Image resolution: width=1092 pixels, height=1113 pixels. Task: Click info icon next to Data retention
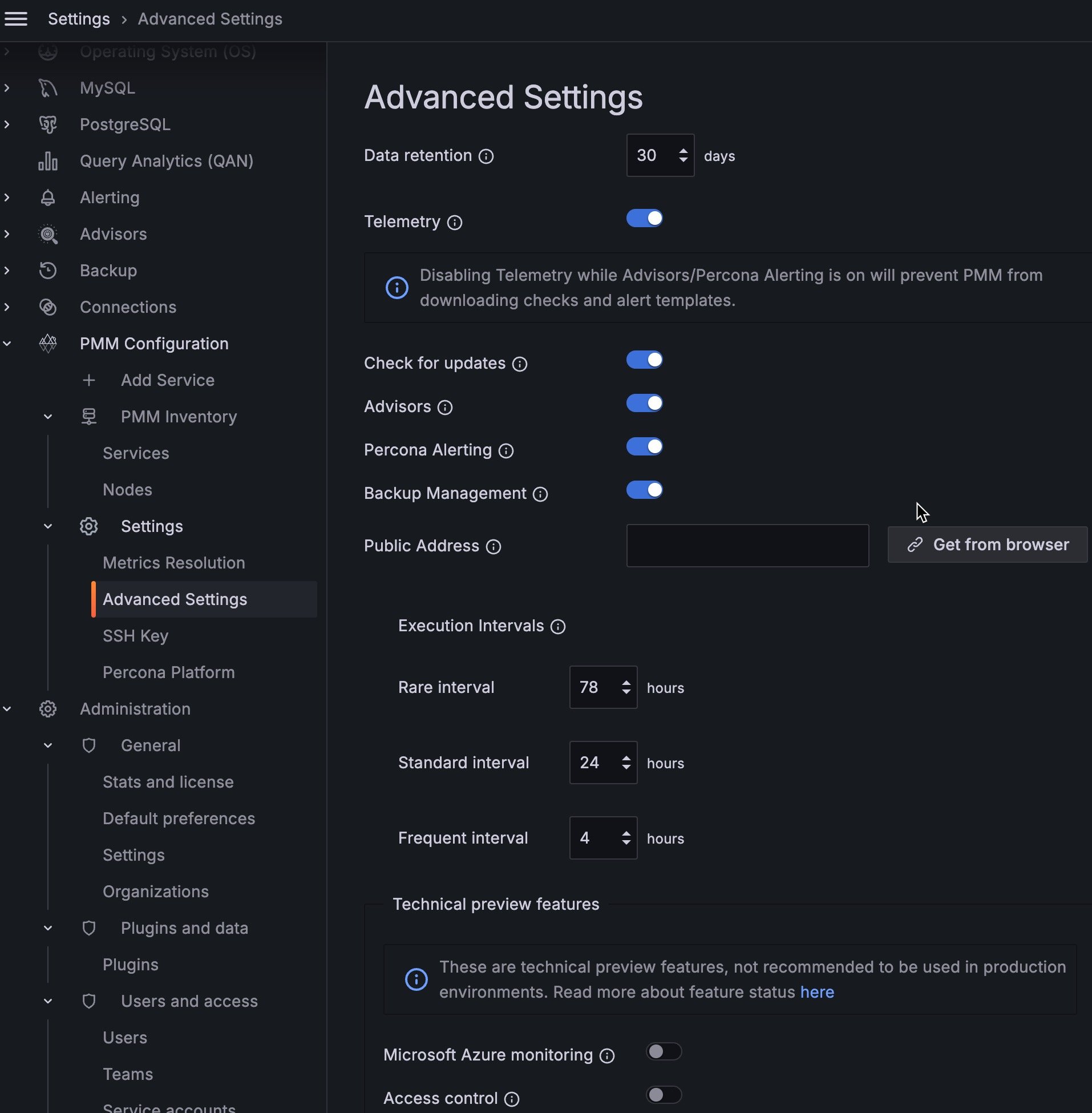click(486, 156)
